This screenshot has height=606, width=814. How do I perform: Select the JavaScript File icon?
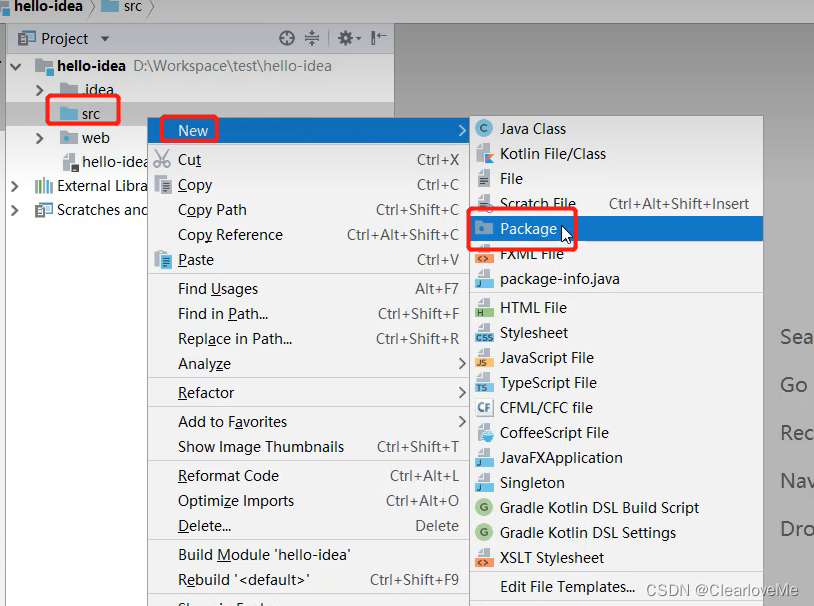[x=485, y=357]
